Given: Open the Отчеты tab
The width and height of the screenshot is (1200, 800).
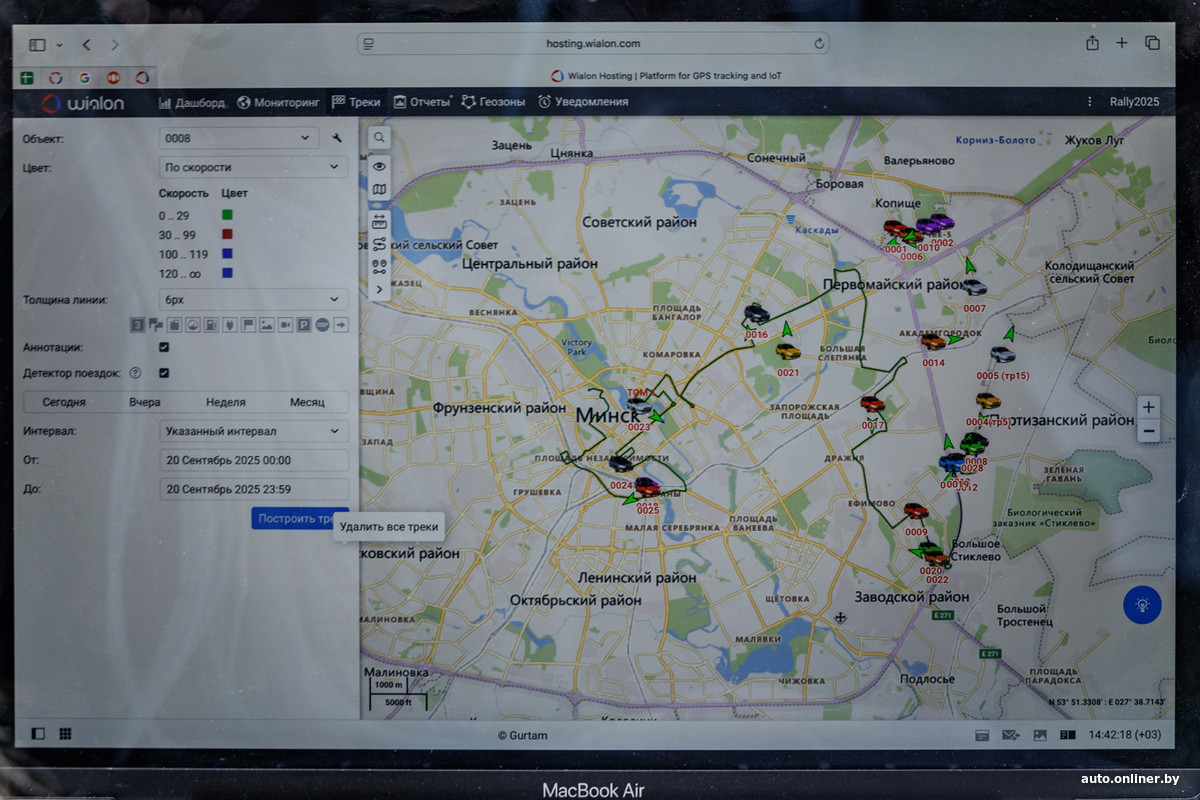Looking at the screenshot, I should tap(422, 102).
